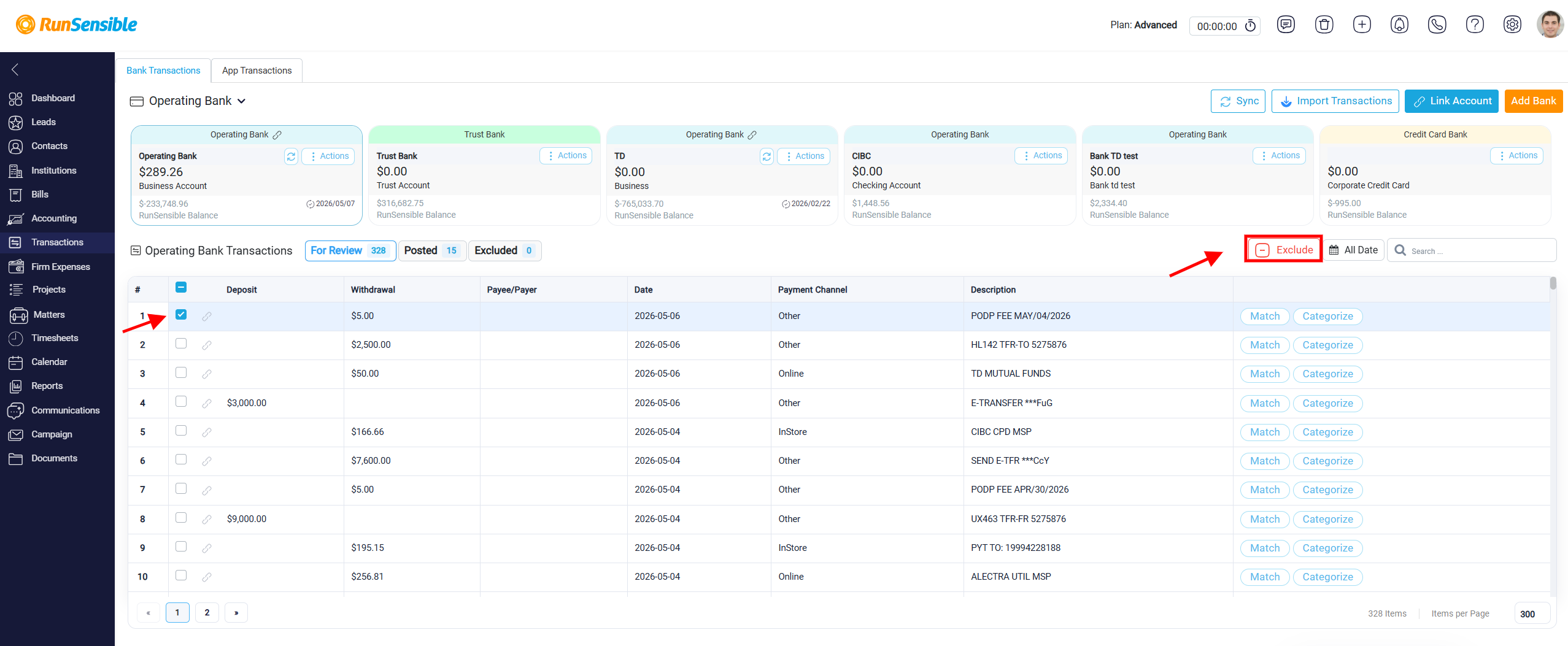Start the timer stopwatch icon

[x=1250, y=26]
